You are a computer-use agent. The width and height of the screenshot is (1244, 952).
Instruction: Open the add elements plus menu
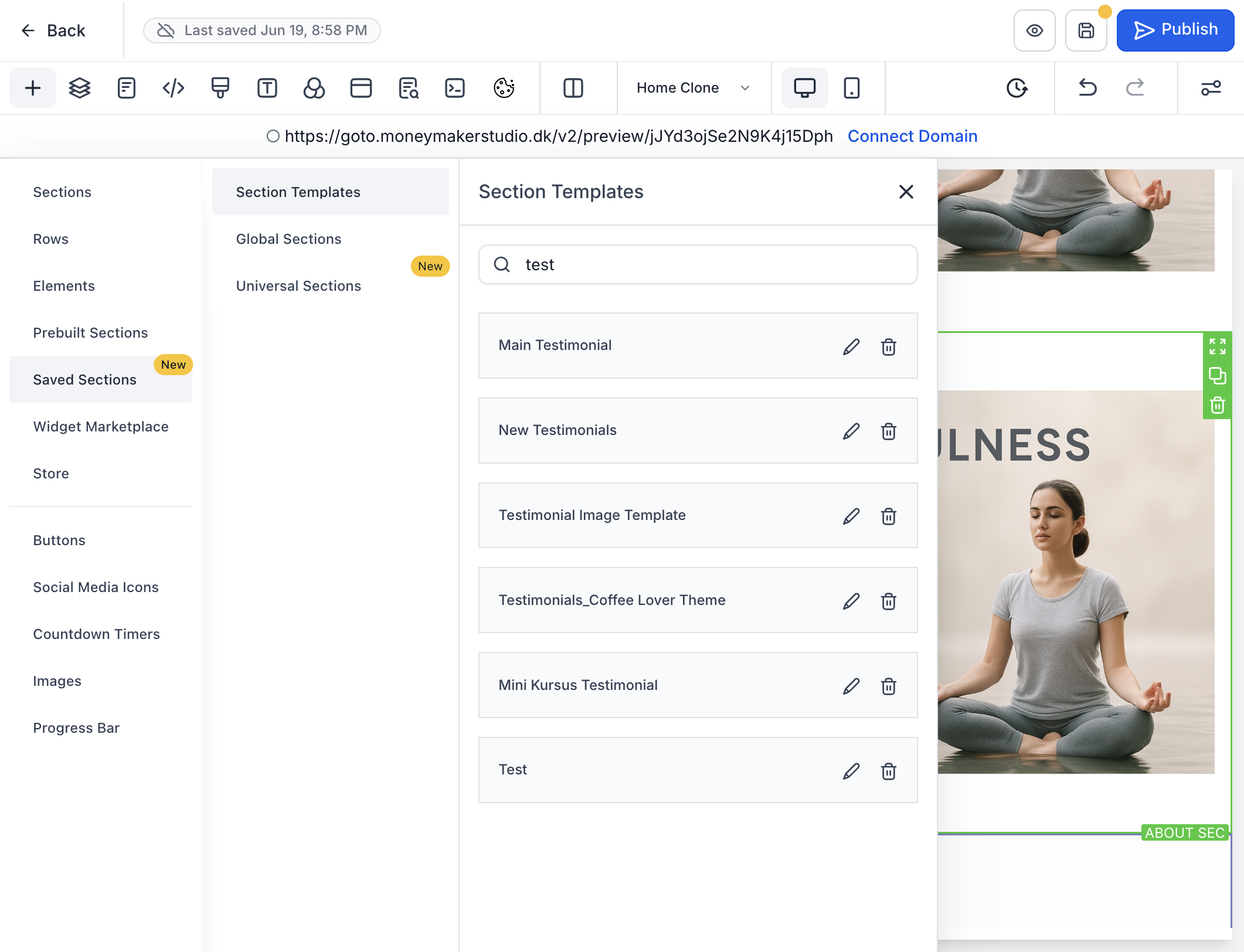tap(33, 88)
